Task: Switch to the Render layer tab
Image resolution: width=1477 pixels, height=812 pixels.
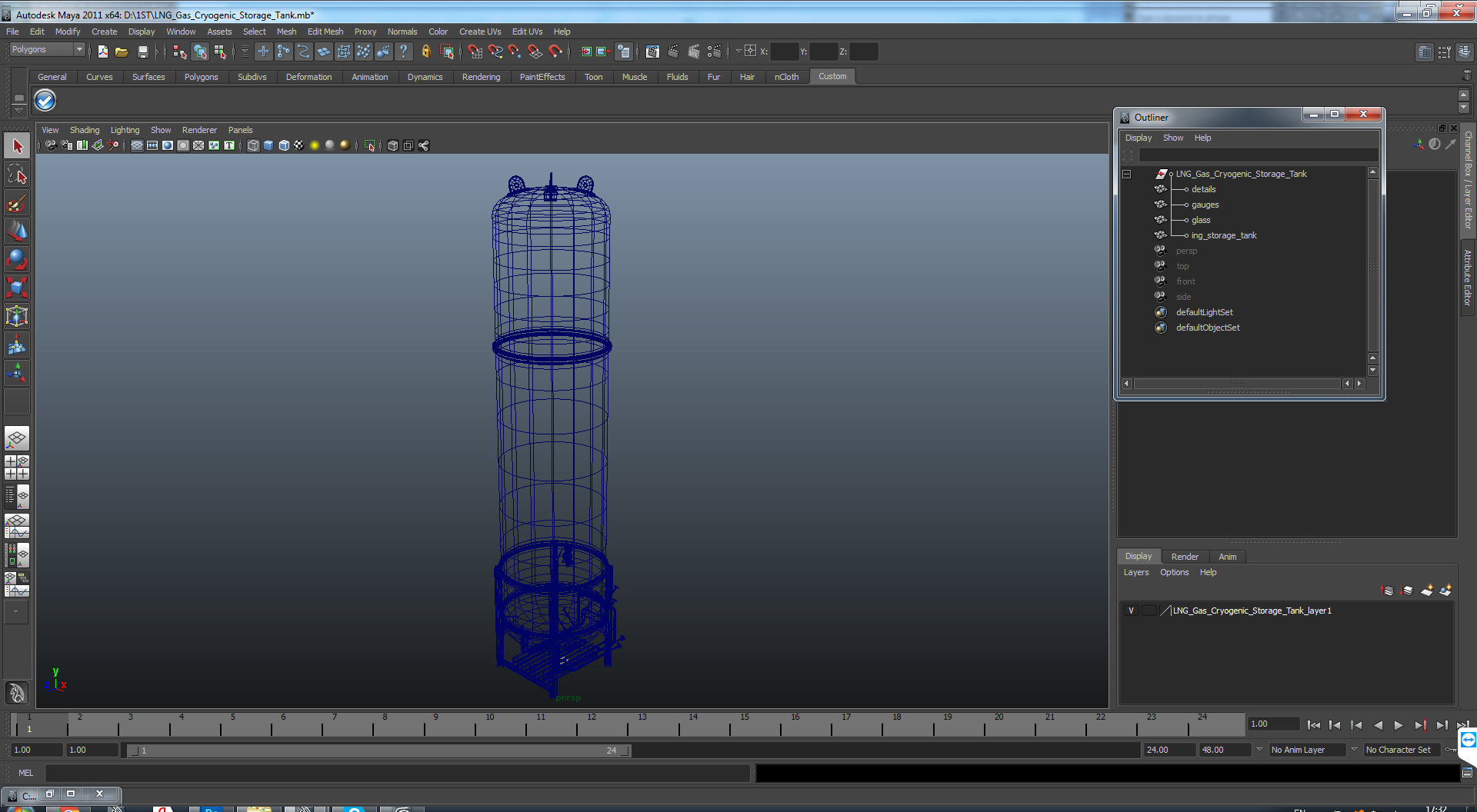Action: (1185, 557)
